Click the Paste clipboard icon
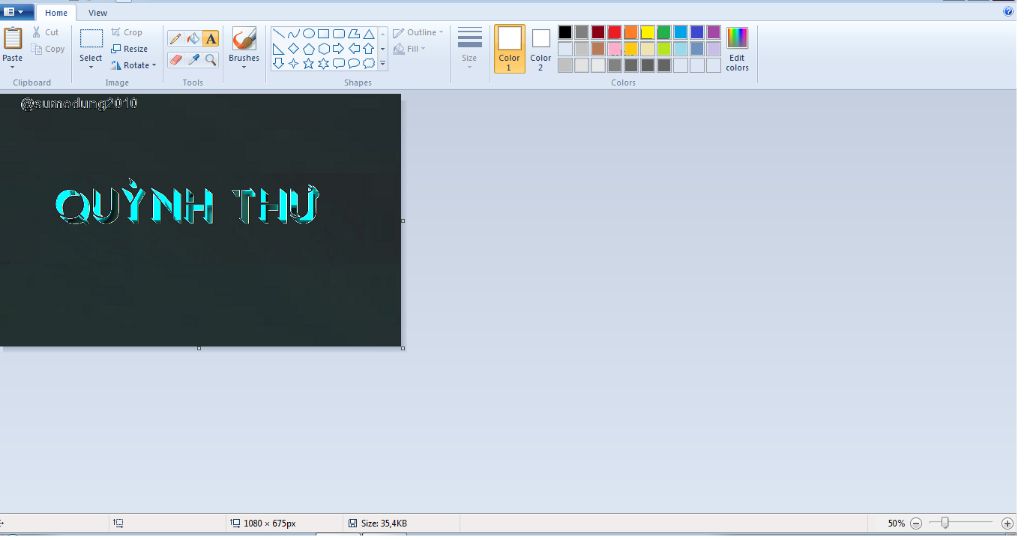Viewport: 1024px width, 540px height. [x=12, y=39]
